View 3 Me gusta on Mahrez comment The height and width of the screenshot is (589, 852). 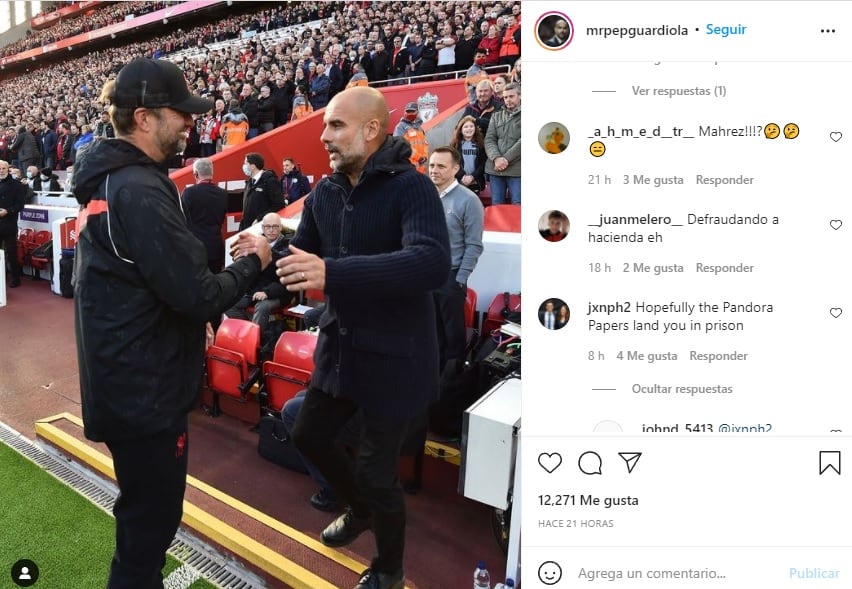pos(653,180)
